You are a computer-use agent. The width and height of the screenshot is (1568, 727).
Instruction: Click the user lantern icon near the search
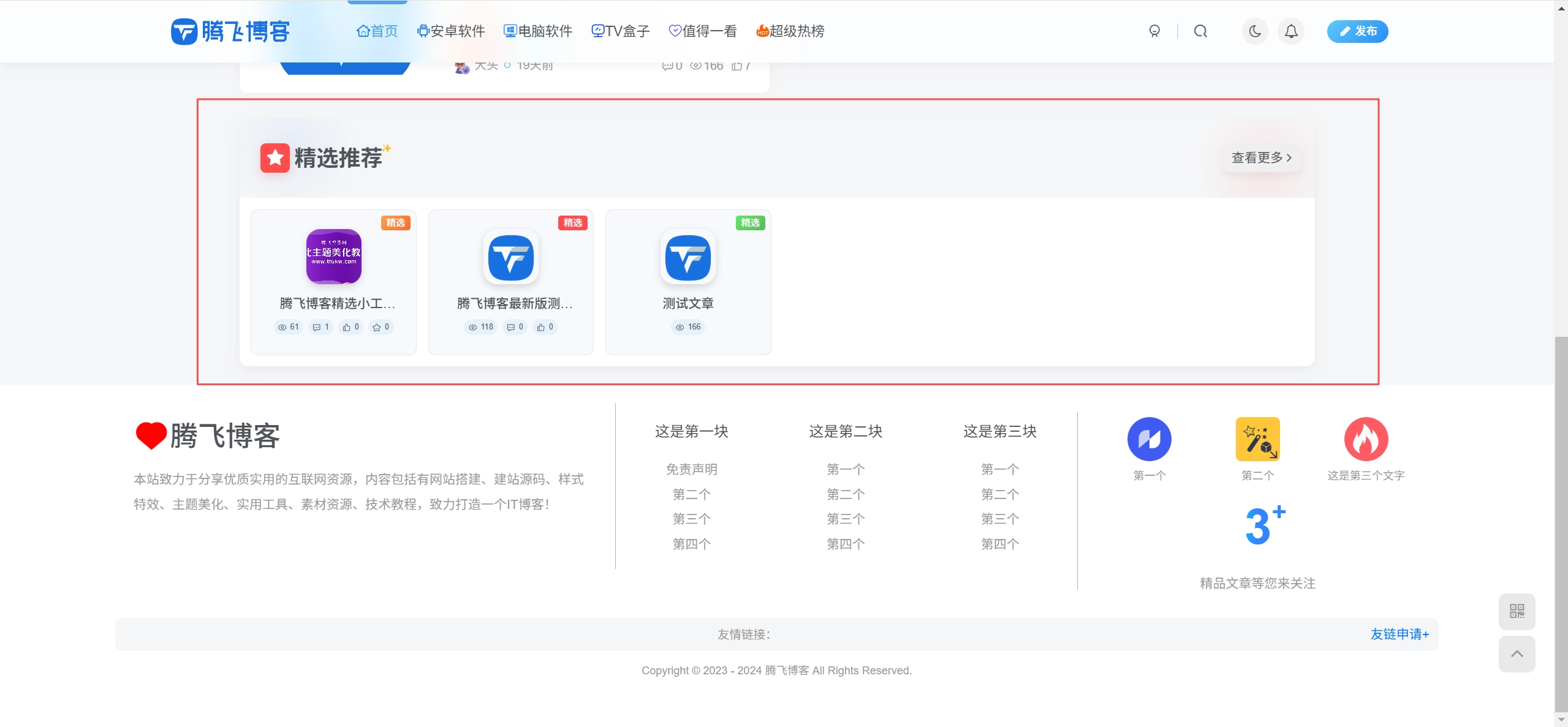(x=1154, y=31)
